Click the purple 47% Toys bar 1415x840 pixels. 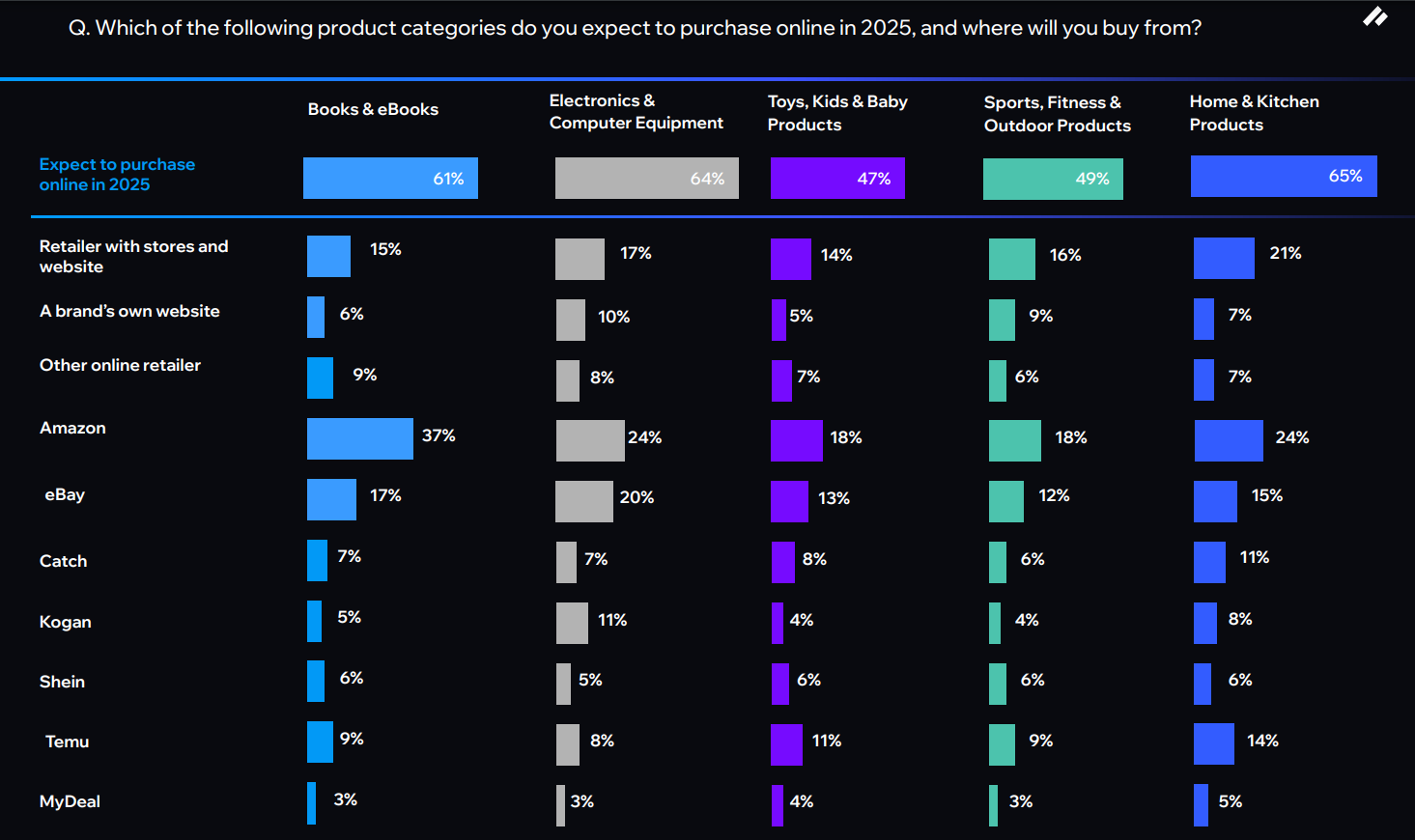click(837, 179)
